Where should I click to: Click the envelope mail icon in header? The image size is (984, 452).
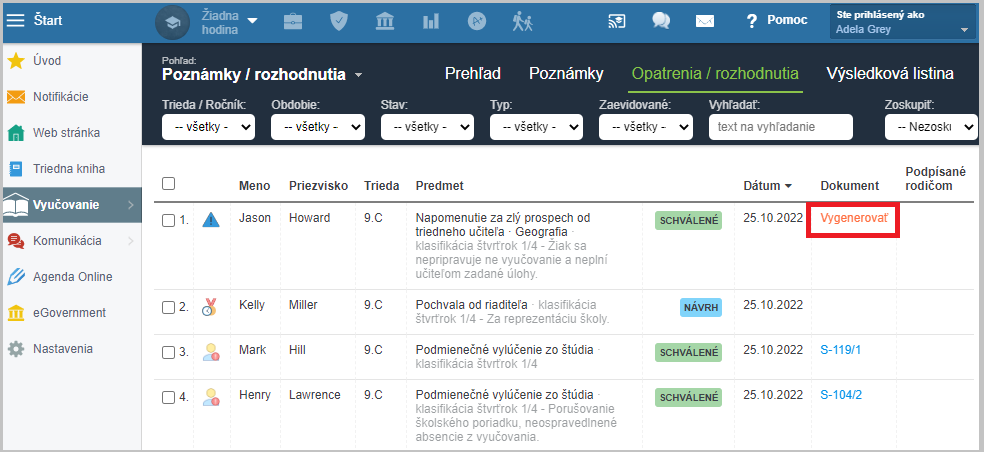click(x=705, y=21)
